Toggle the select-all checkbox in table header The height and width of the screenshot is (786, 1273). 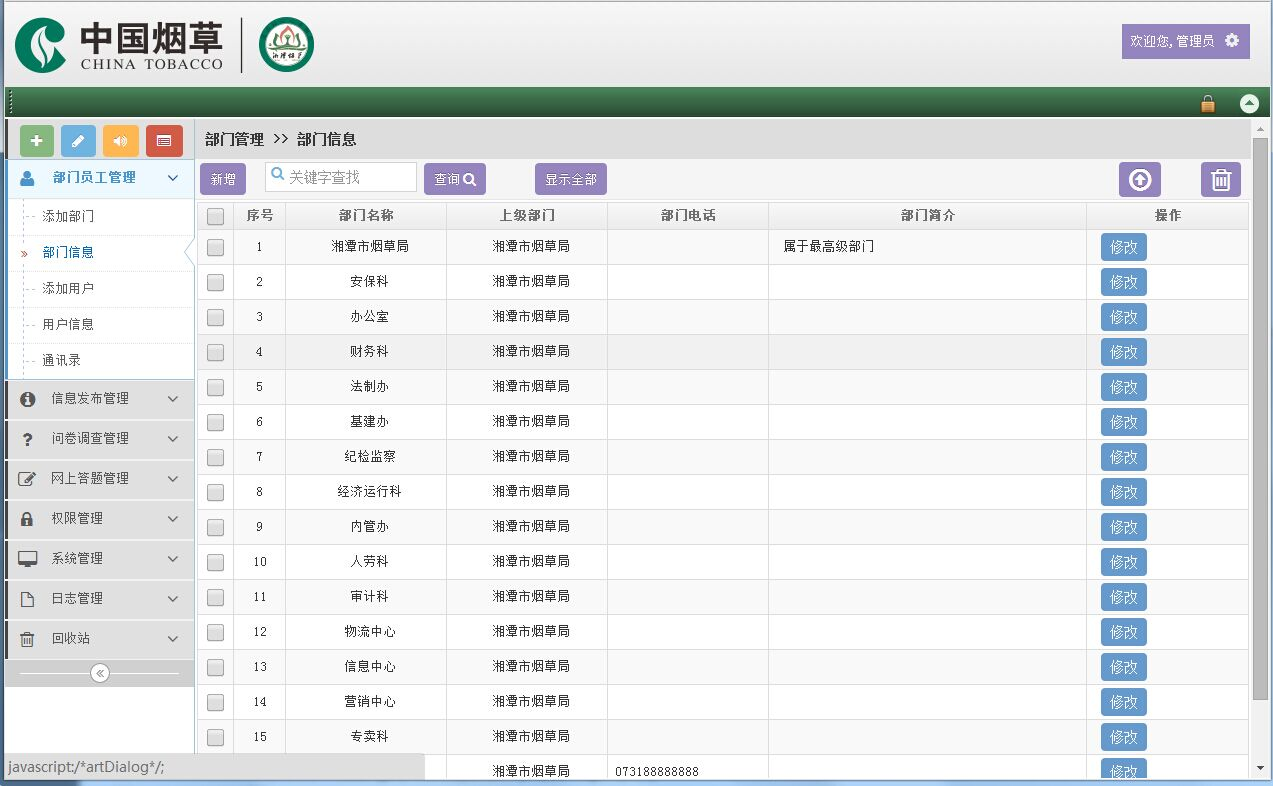pos(215,216)
